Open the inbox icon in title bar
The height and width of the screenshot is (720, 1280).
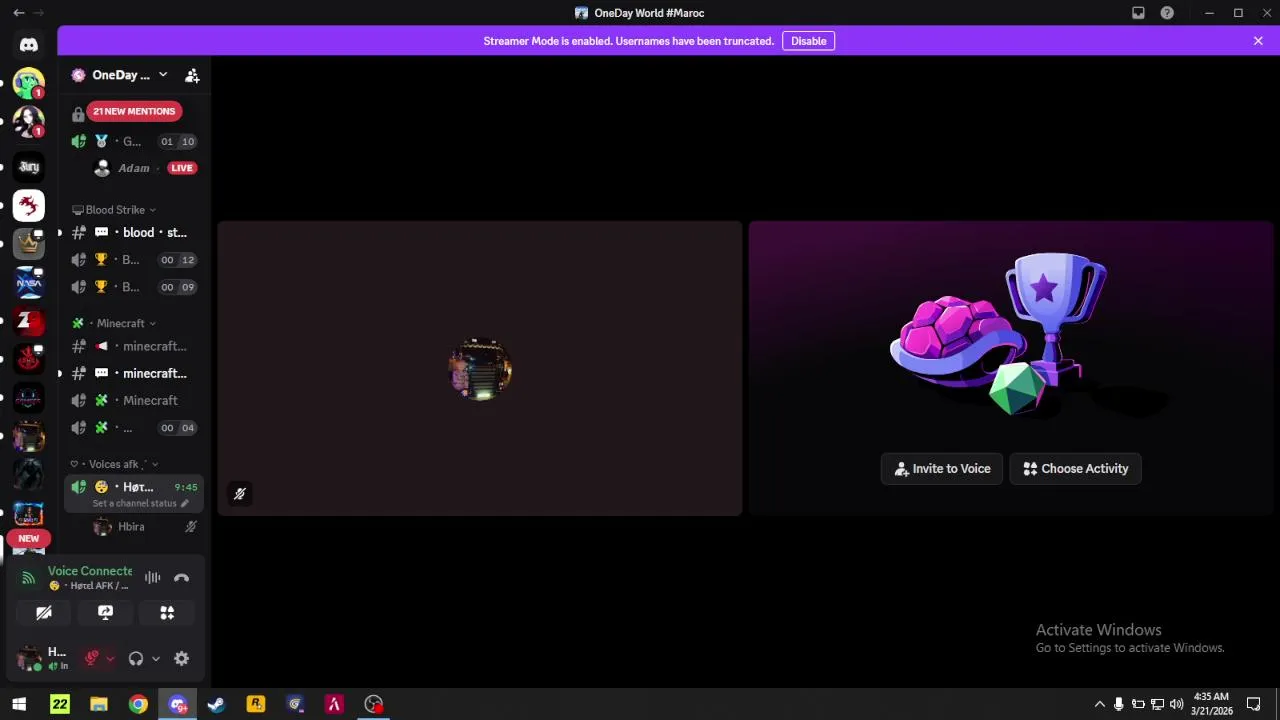click(1138, 13)
